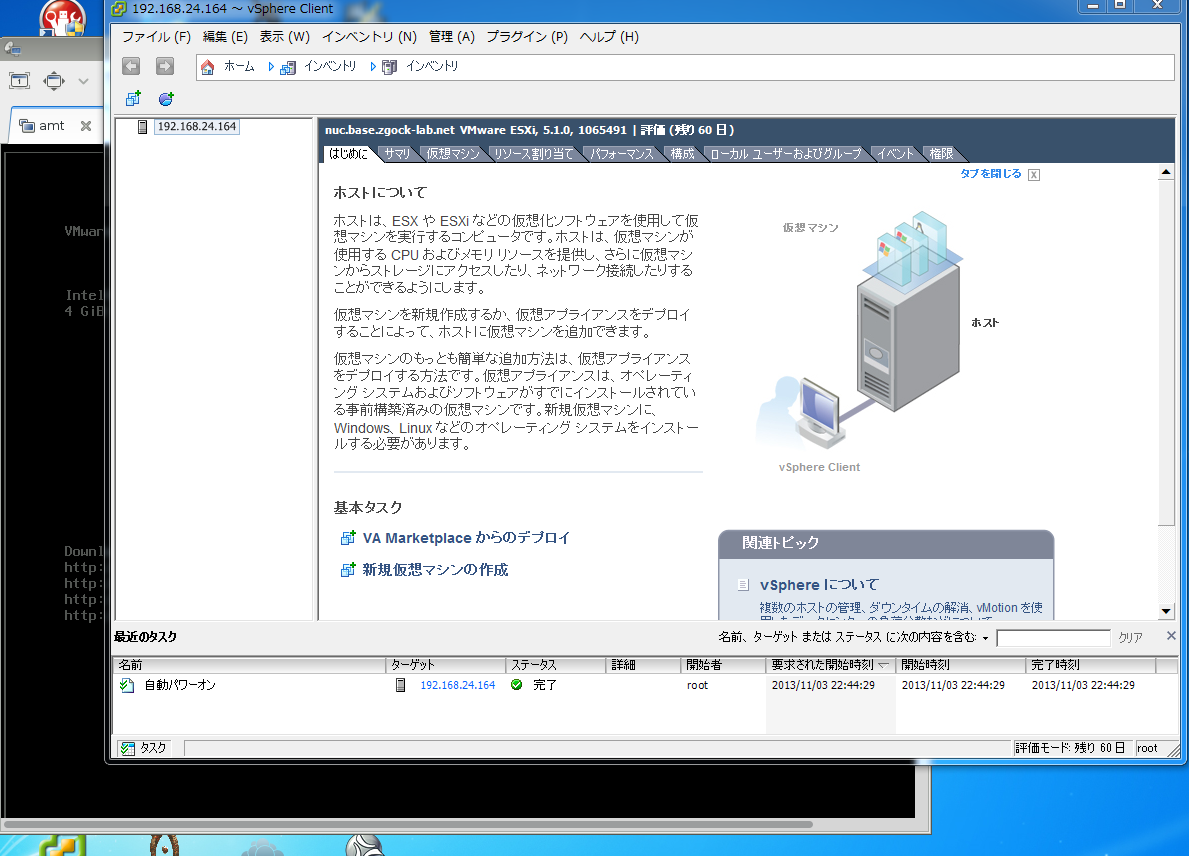Click the recent tasks filter text field

(x=1053, y=638)
